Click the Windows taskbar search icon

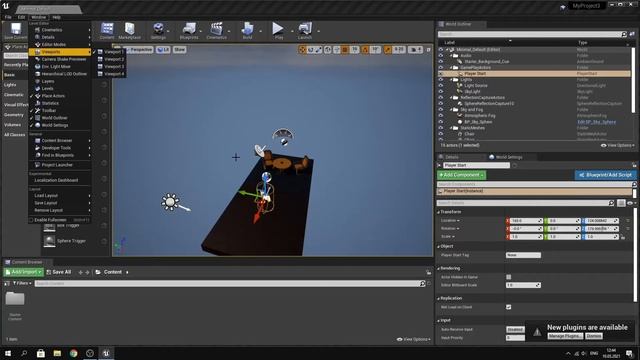24,353
